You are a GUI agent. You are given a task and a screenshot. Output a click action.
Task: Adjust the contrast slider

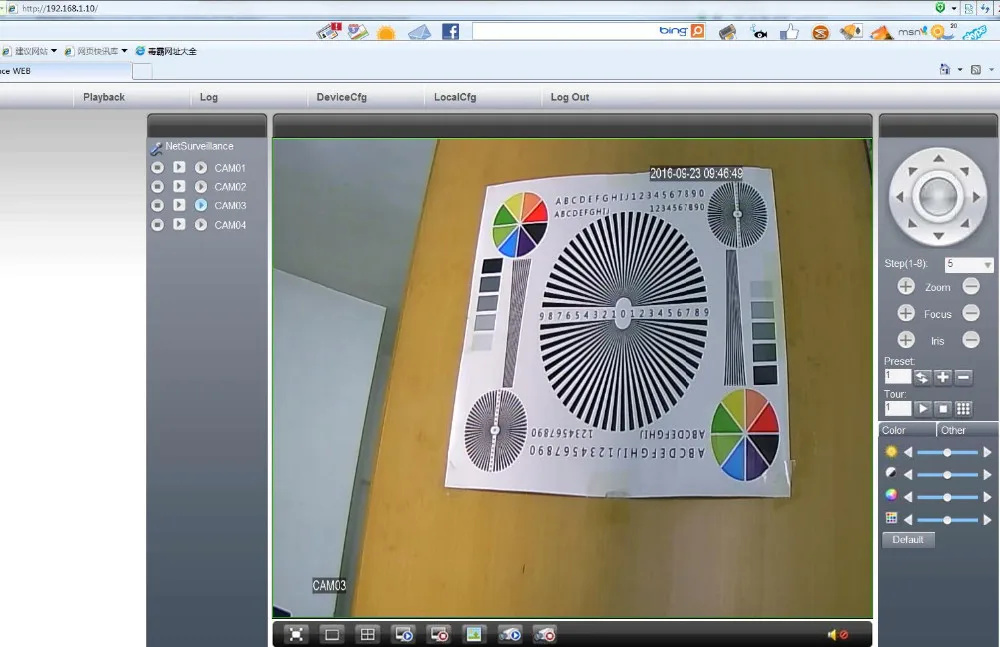[x=947, y=475]
